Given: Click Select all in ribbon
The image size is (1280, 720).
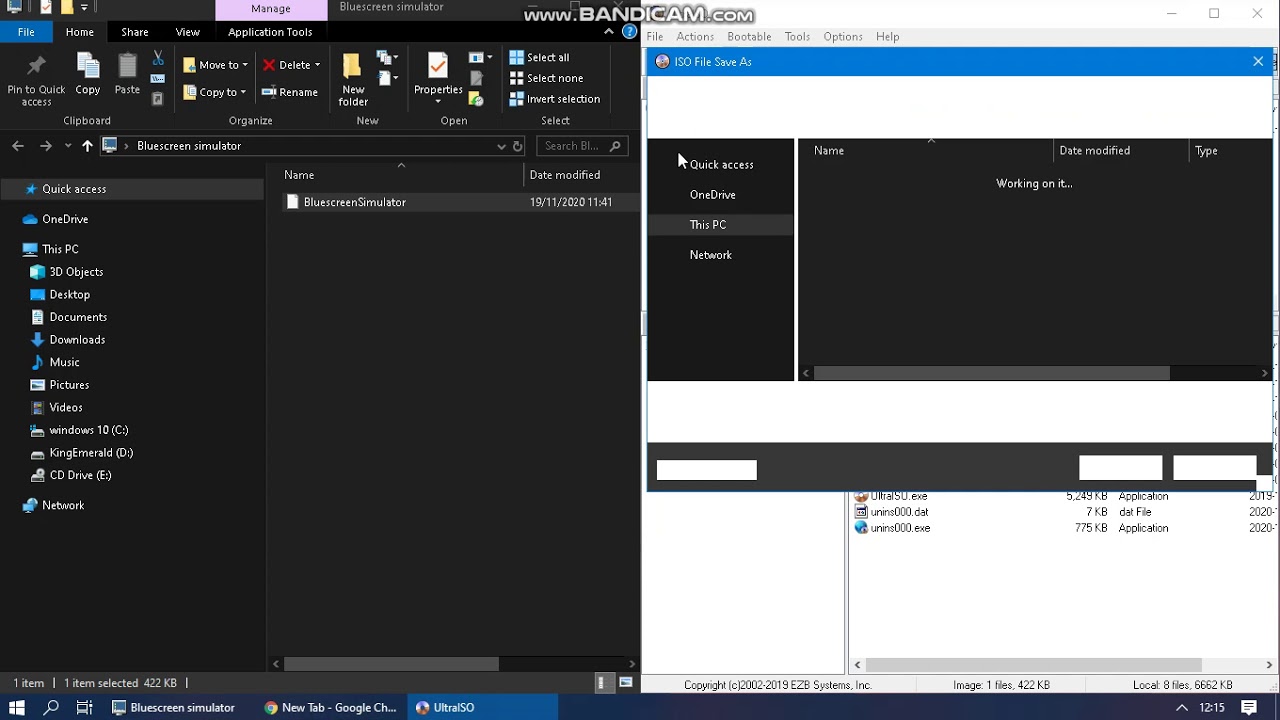Looking at the screenshot, I should tap(540, 57).
